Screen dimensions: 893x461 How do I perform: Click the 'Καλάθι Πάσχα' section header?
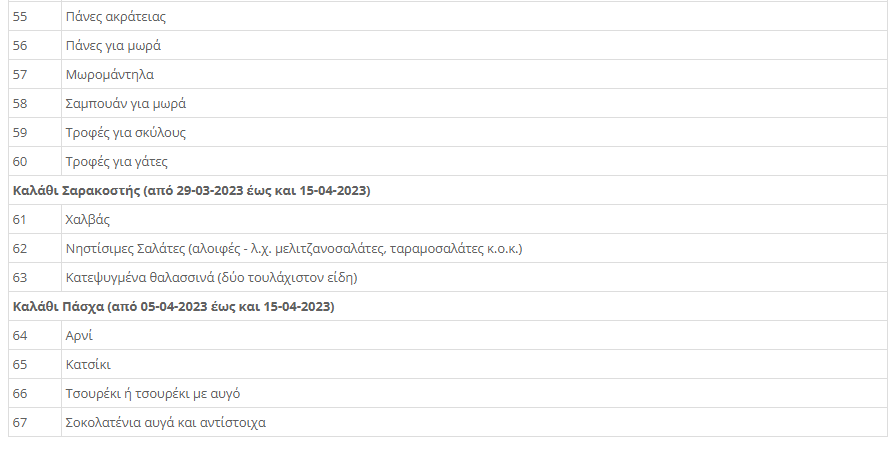click(x=173, y=307)
